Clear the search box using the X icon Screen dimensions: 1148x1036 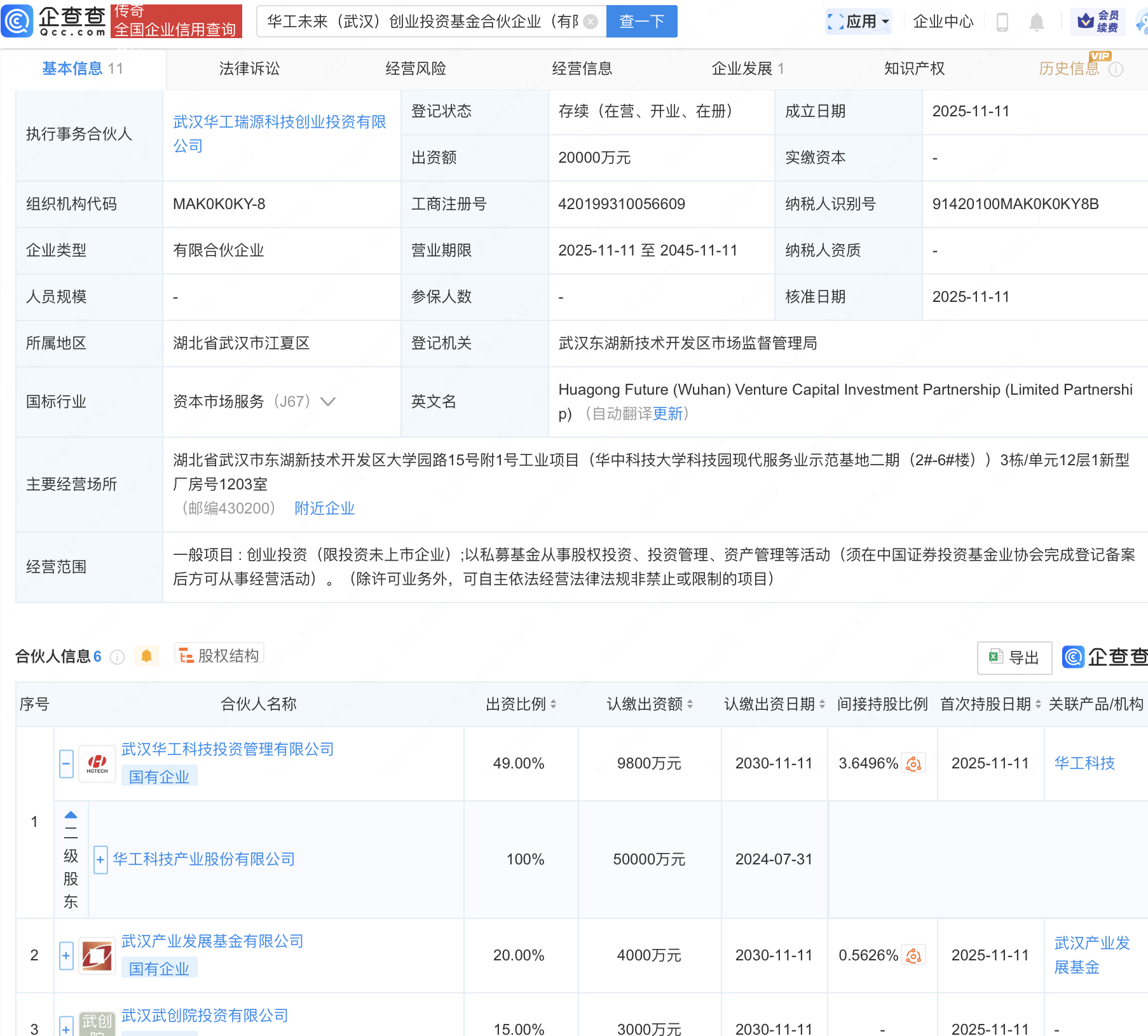tap(591, 21)
